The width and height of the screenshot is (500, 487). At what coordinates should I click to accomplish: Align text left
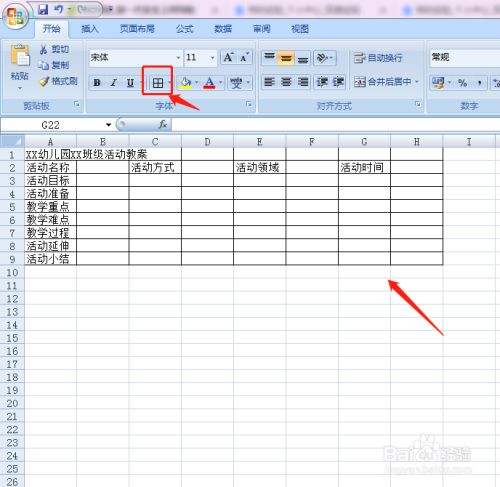pos(269,82)
